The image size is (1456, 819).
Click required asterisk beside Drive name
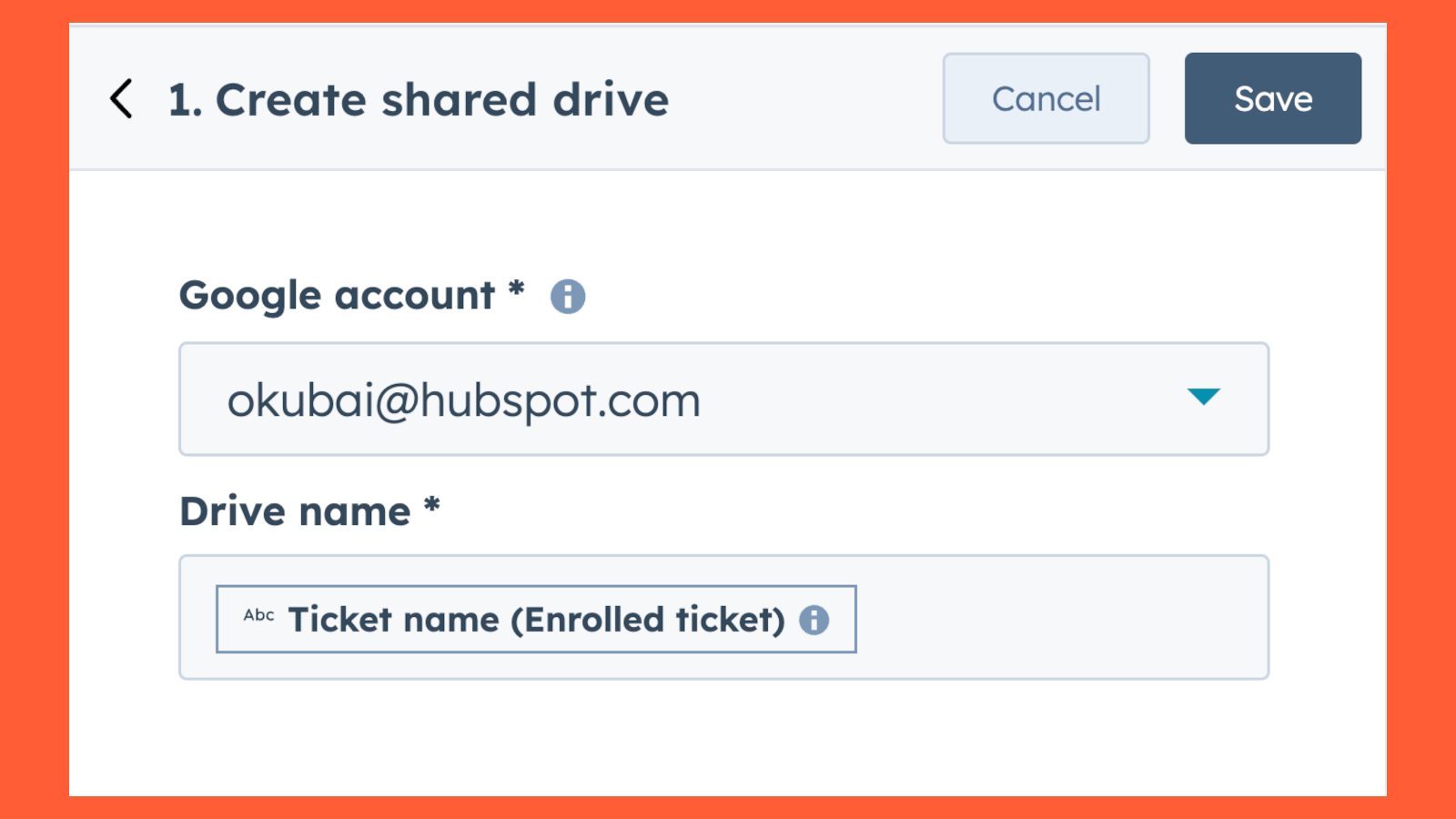coord(432,505)
